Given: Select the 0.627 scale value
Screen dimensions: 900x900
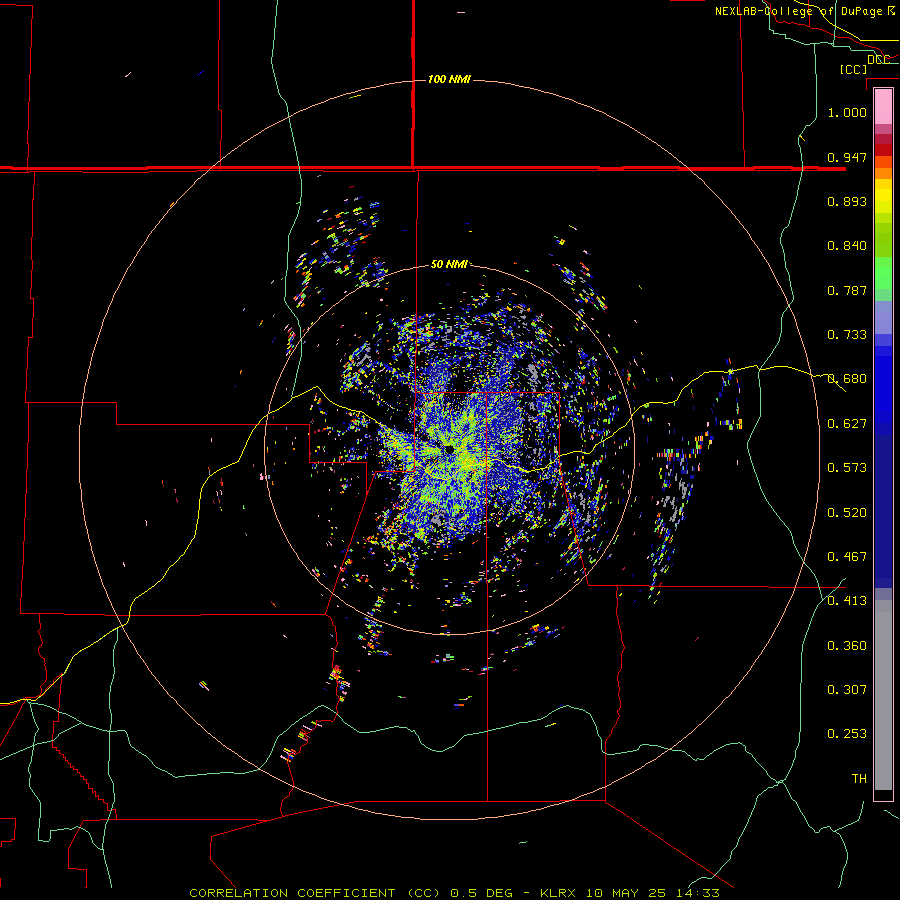Looking at the screenshot, I should [847, 424].
